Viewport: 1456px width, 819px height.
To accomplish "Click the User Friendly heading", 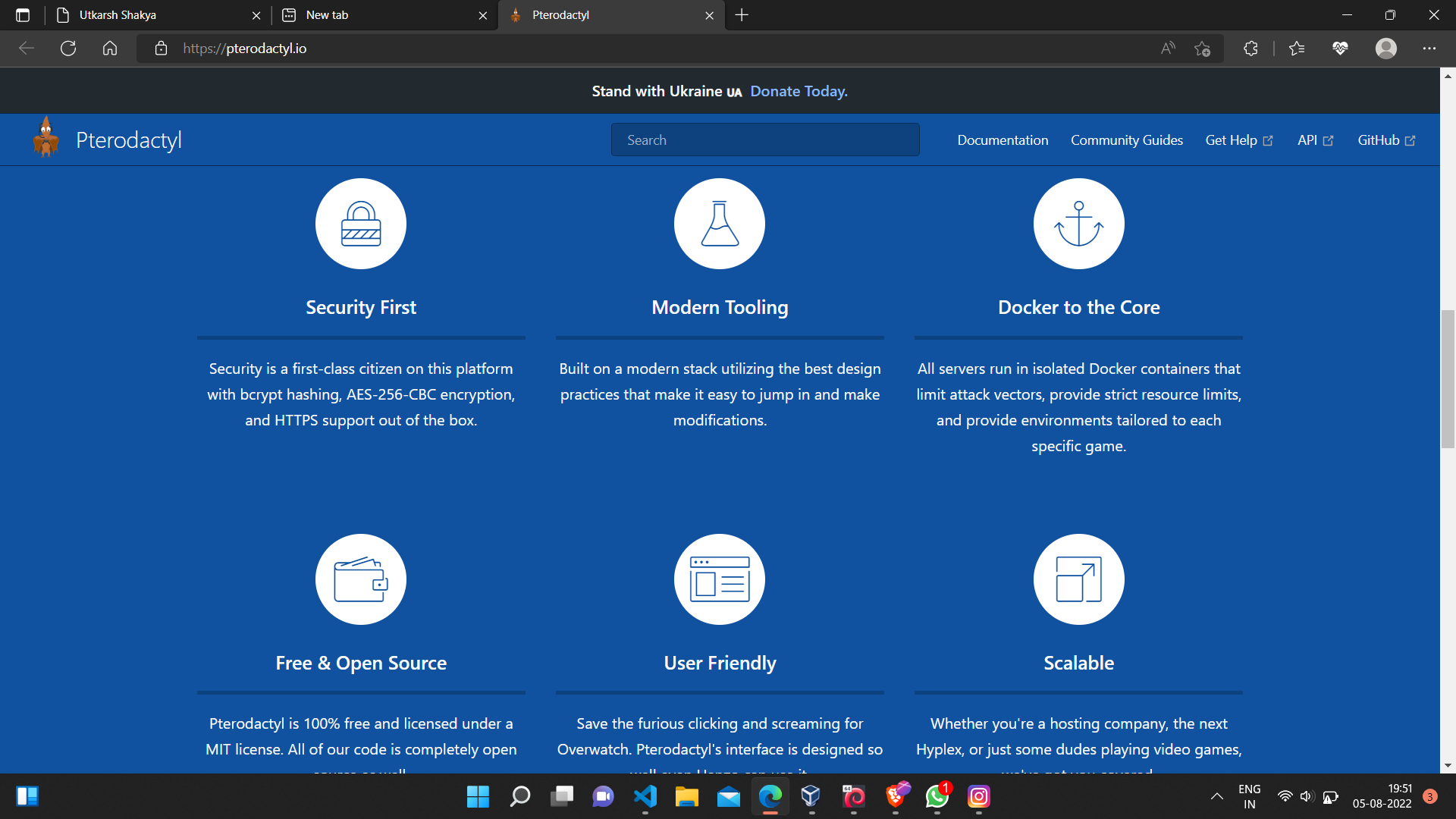I will point(720,663).
